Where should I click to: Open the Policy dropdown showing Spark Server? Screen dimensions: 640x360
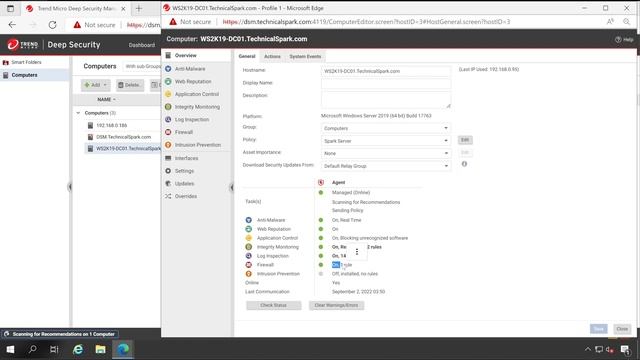pos(386,141)
